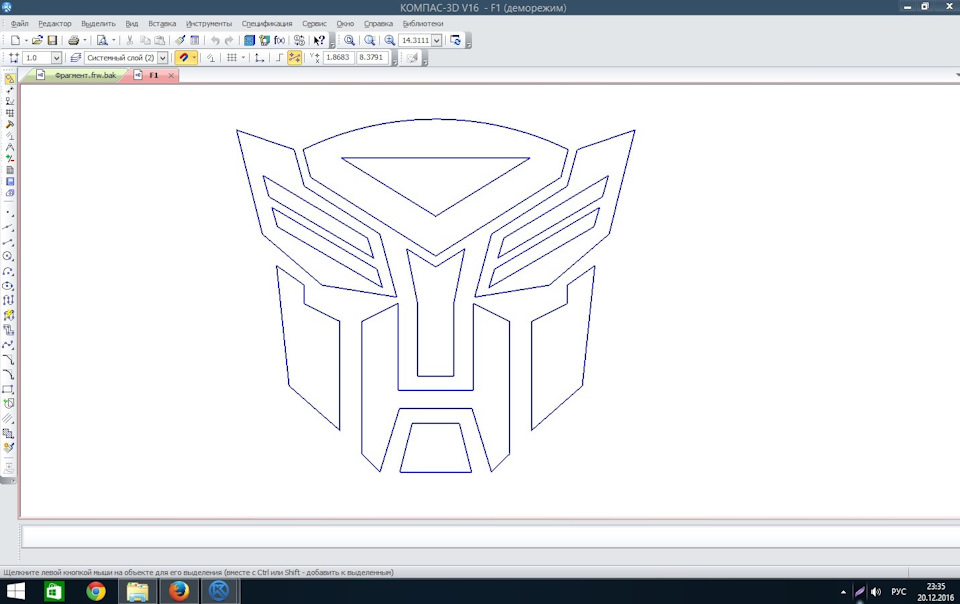Open the variables f(x) icon

click(279, 40)
